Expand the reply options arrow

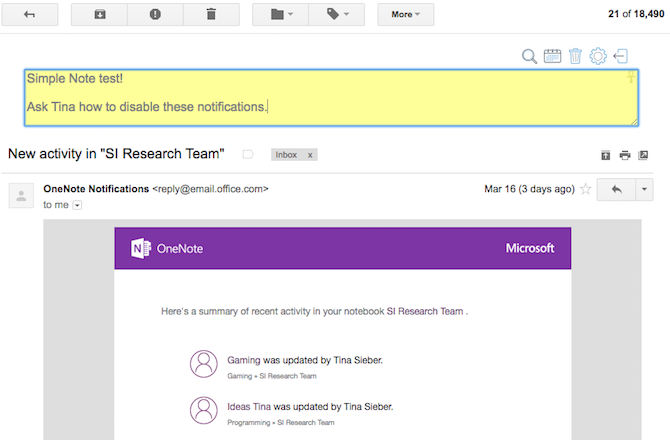tap(644, 189)
